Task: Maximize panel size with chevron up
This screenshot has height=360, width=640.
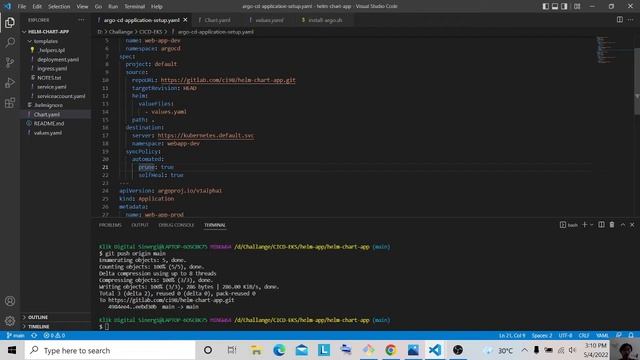Action: coord(623,225)
